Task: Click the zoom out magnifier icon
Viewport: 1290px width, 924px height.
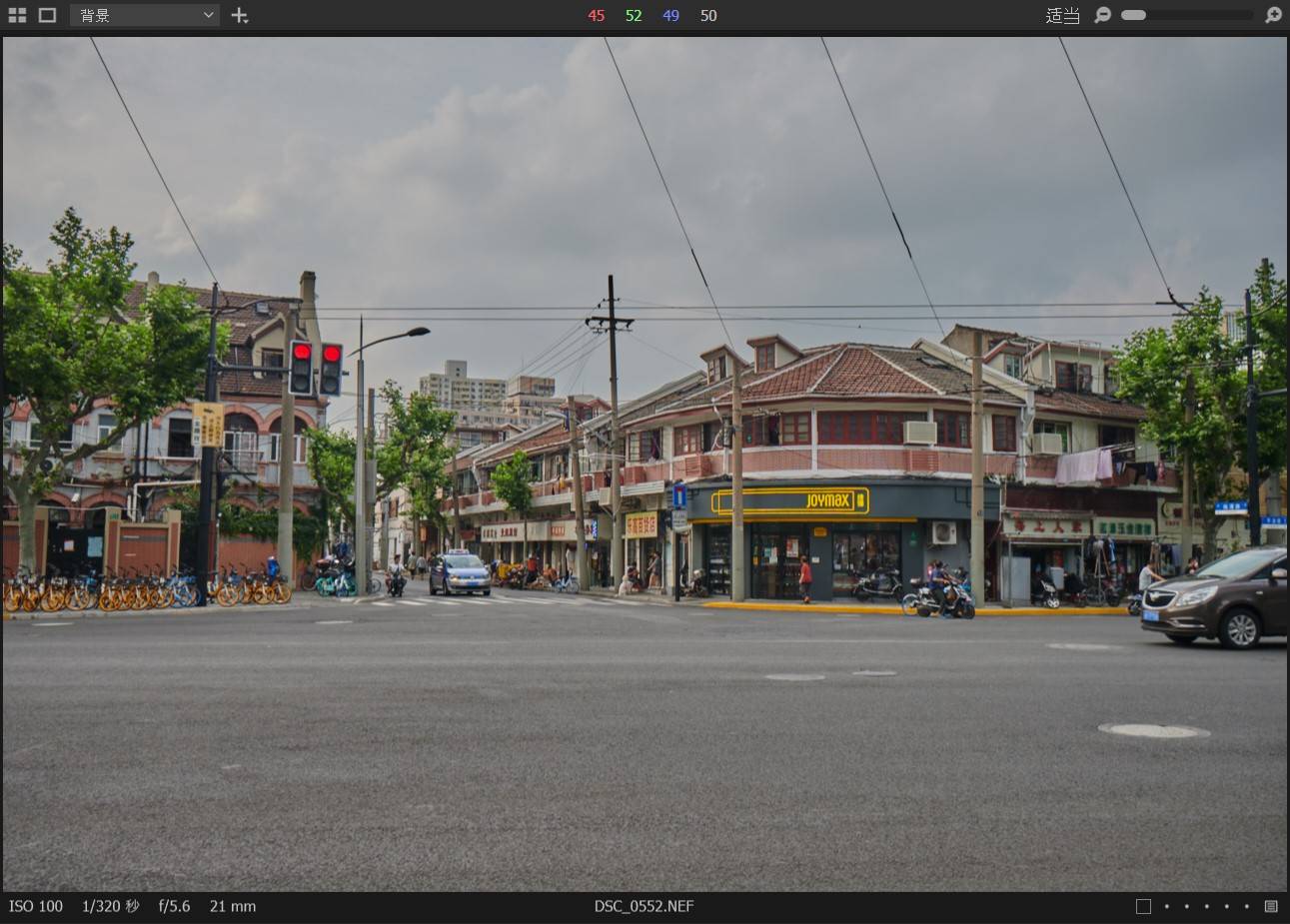Action: click(1102, 15)
